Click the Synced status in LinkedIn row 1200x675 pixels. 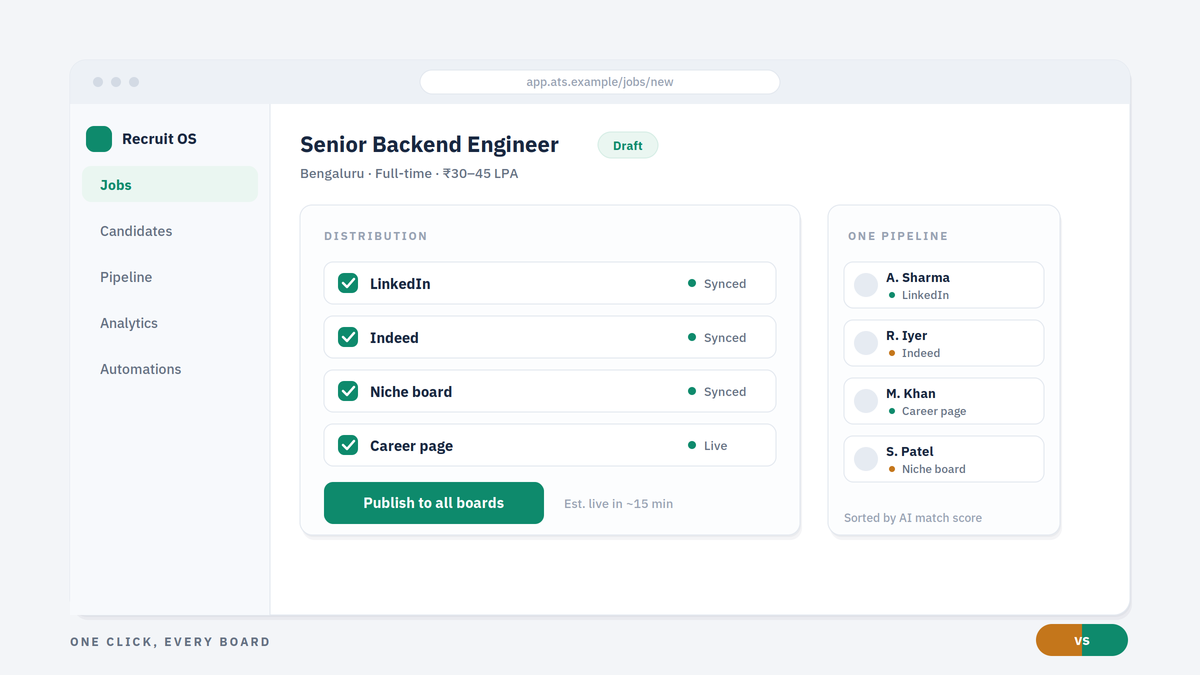tap(717, 284)
